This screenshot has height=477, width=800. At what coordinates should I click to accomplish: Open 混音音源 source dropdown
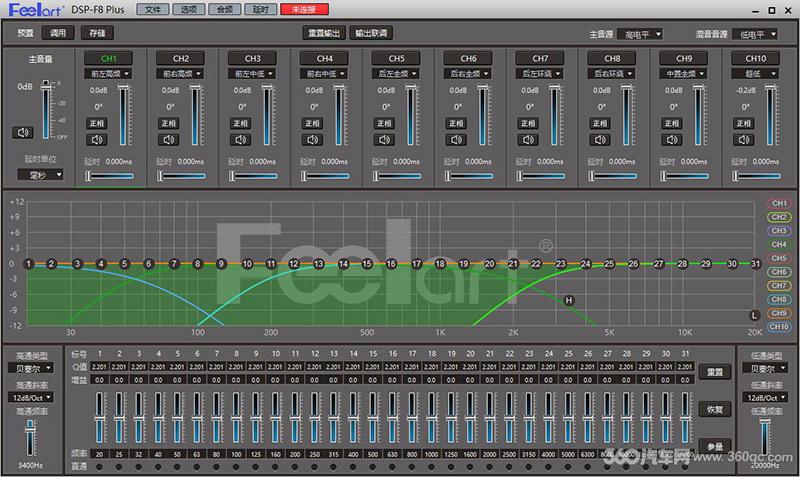[755, 34]
